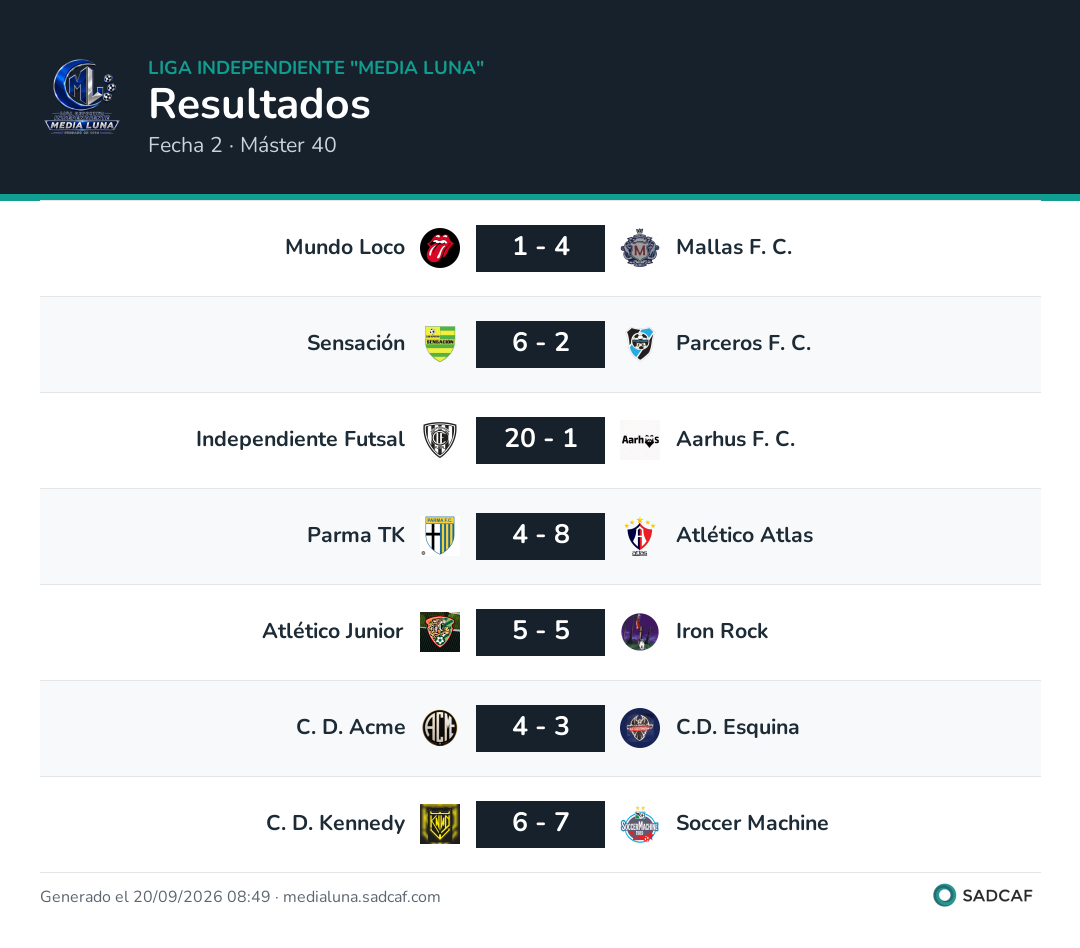Select the Sensación shield badge

[439, 344]
